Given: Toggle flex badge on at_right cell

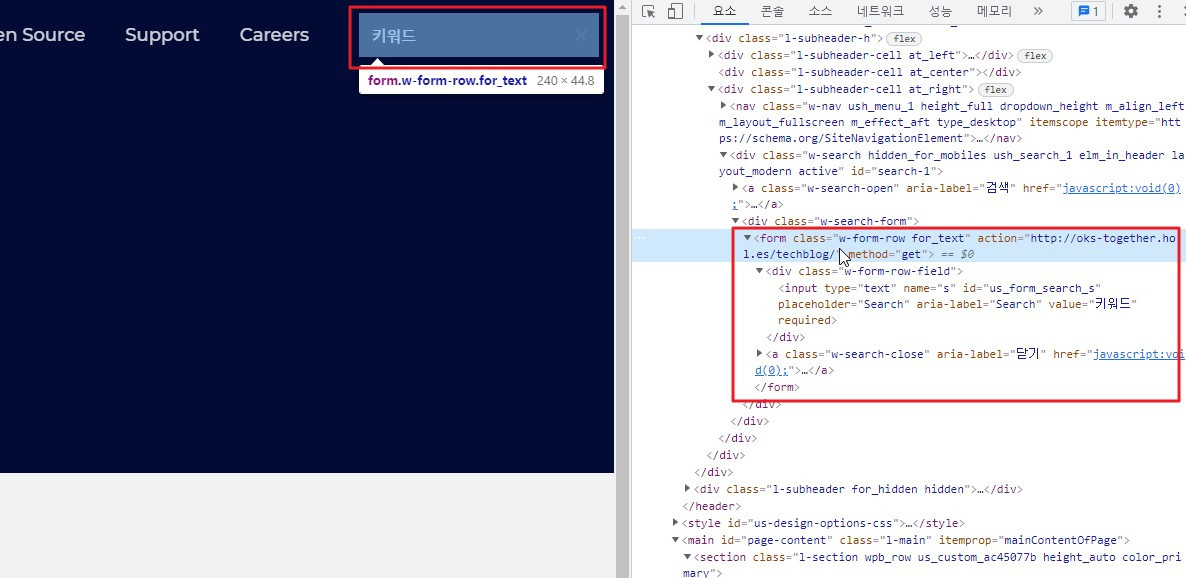Looking at the screenshot, I should pyautogui.click(x=995, y=90).
